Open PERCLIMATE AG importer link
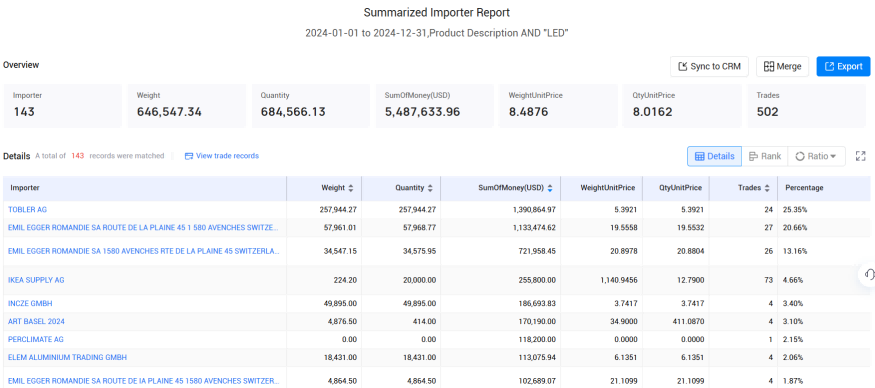 point(36,339)
